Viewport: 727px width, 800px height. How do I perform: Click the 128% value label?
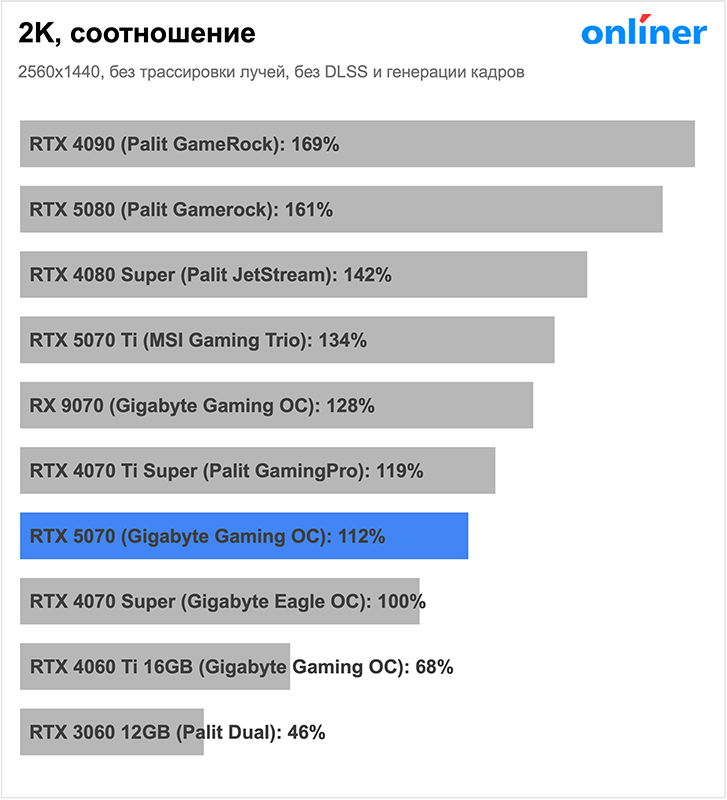pyautogui.click(x=350, y=406)
